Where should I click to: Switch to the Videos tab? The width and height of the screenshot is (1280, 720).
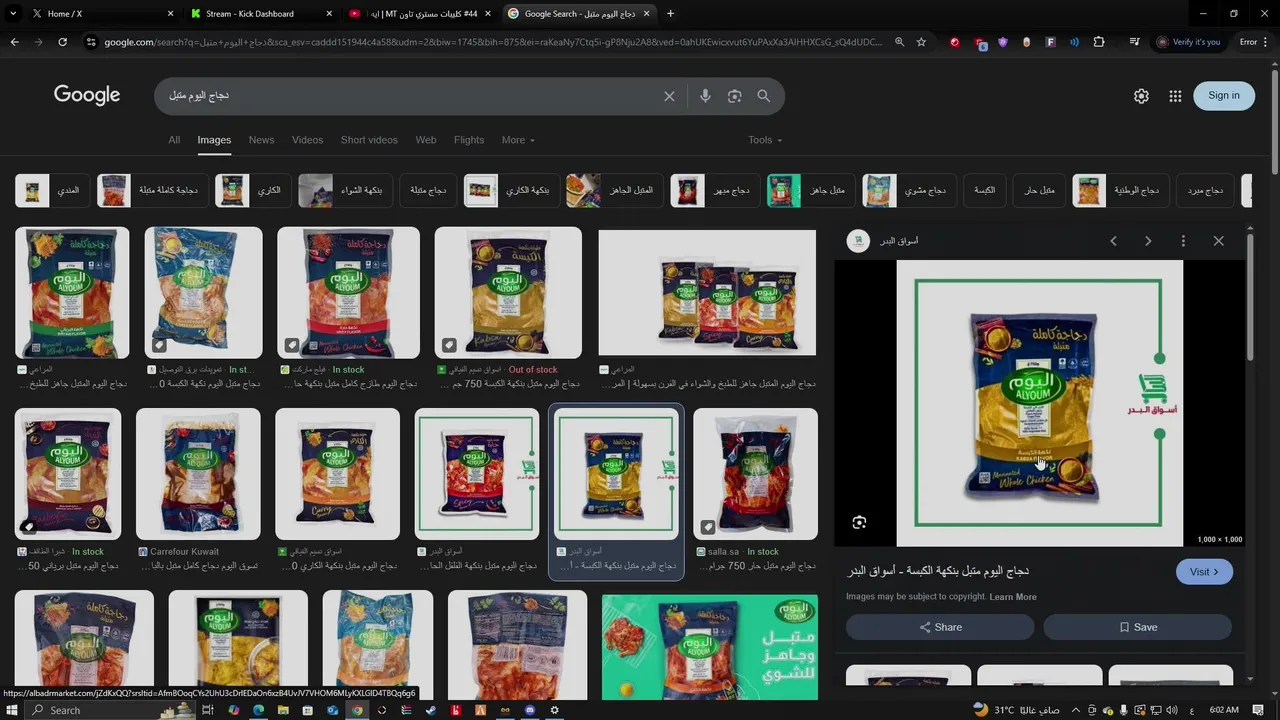click(x=307, y=140)
